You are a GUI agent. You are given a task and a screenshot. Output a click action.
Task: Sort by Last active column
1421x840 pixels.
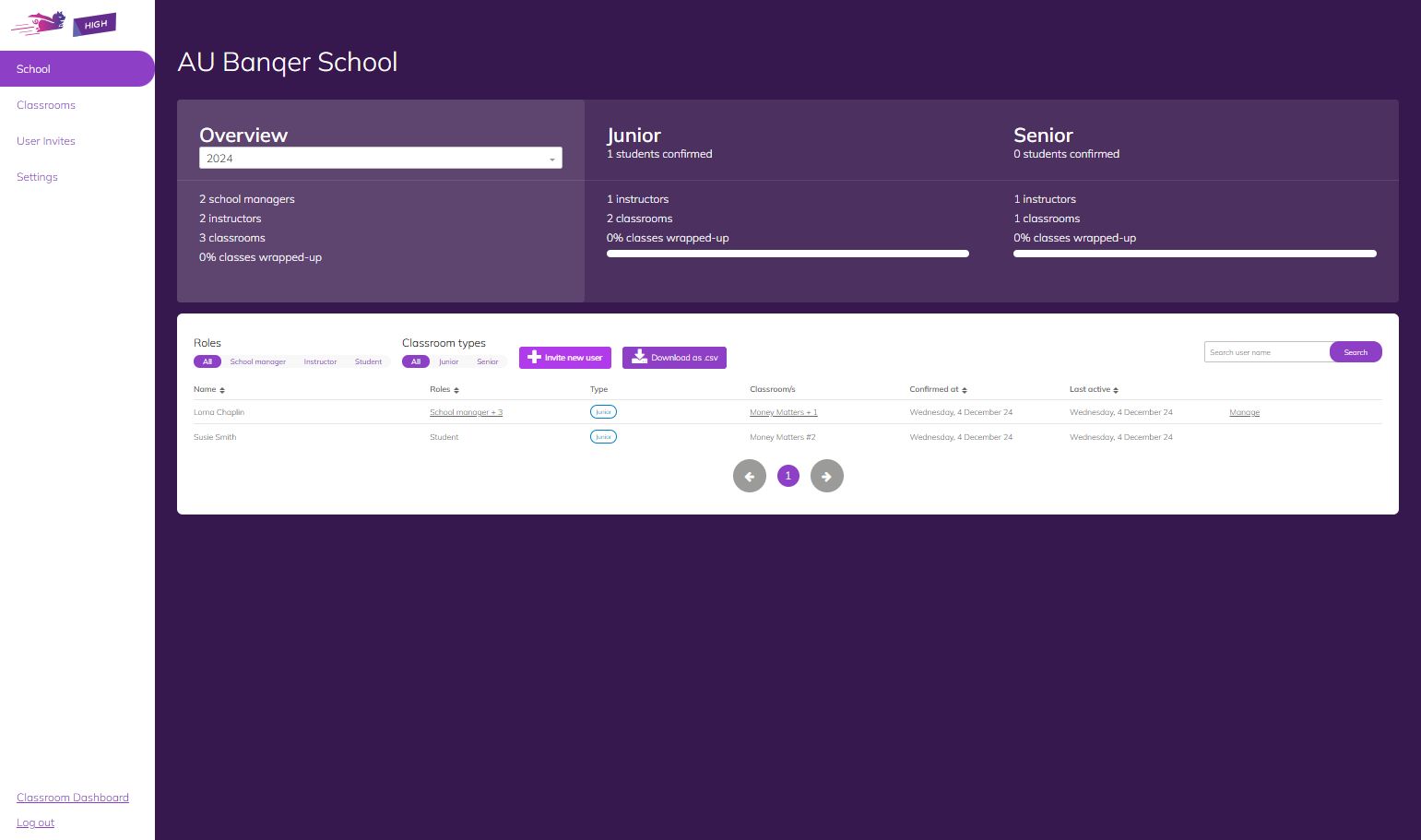1094,389
